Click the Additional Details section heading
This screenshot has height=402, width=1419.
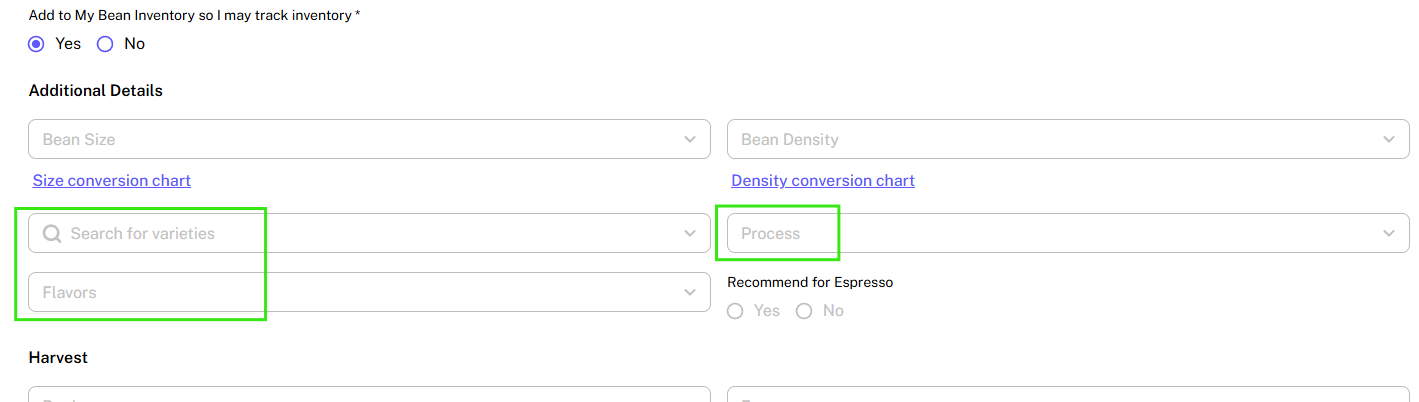(x=96, y=91)
